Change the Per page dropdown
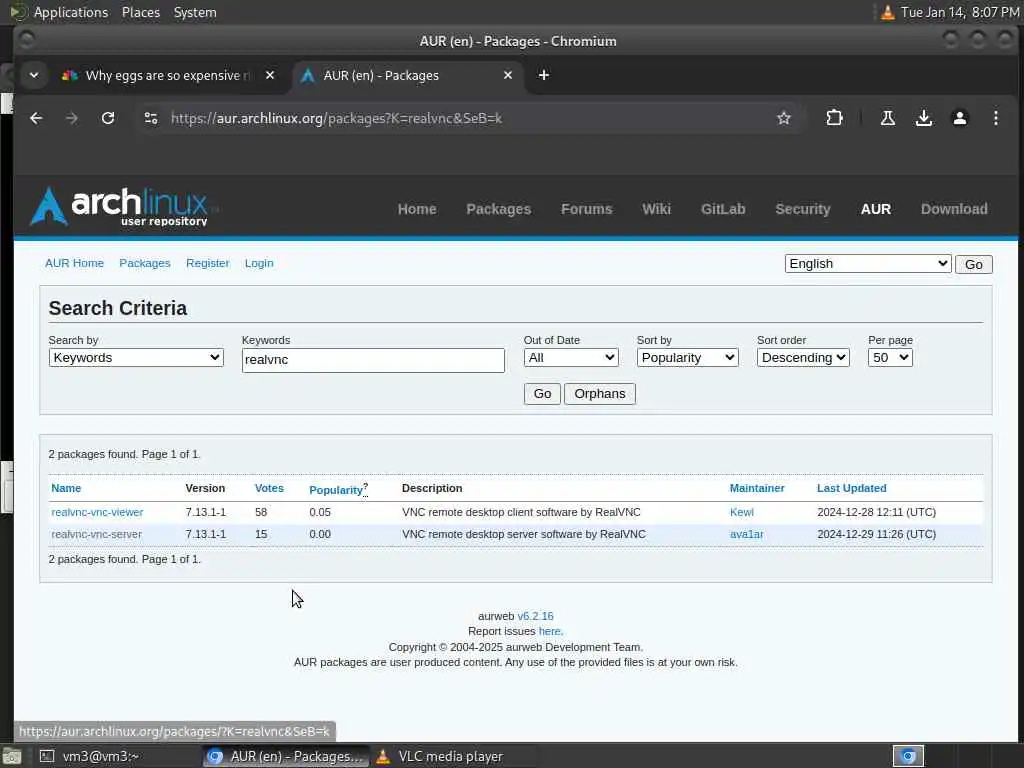 [889, 357]
